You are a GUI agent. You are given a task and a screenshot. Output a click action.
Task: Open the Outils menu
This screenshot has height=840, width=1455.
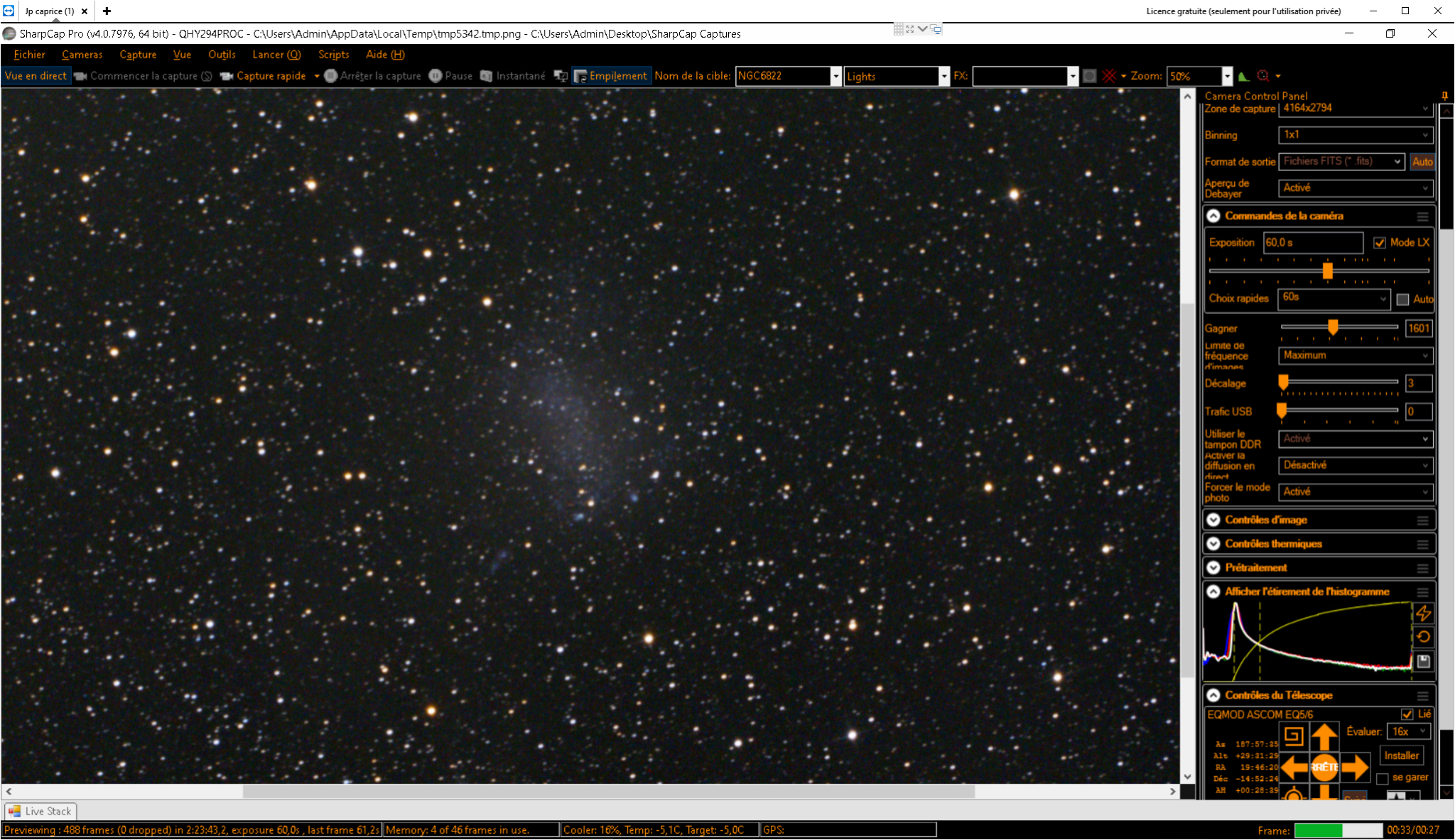click(222, 55)
